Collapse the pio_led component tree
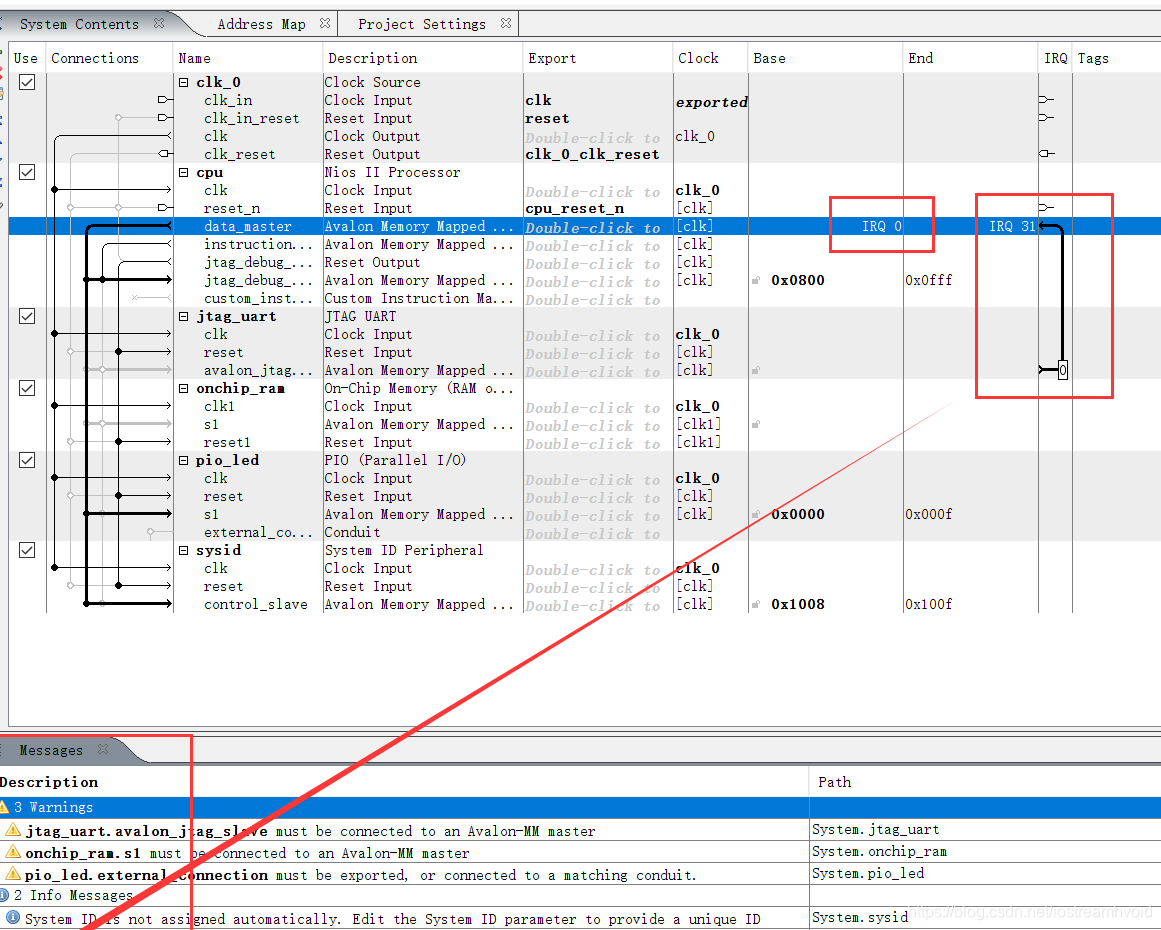This screenshot has height=930, width=1161. [184, 460]
